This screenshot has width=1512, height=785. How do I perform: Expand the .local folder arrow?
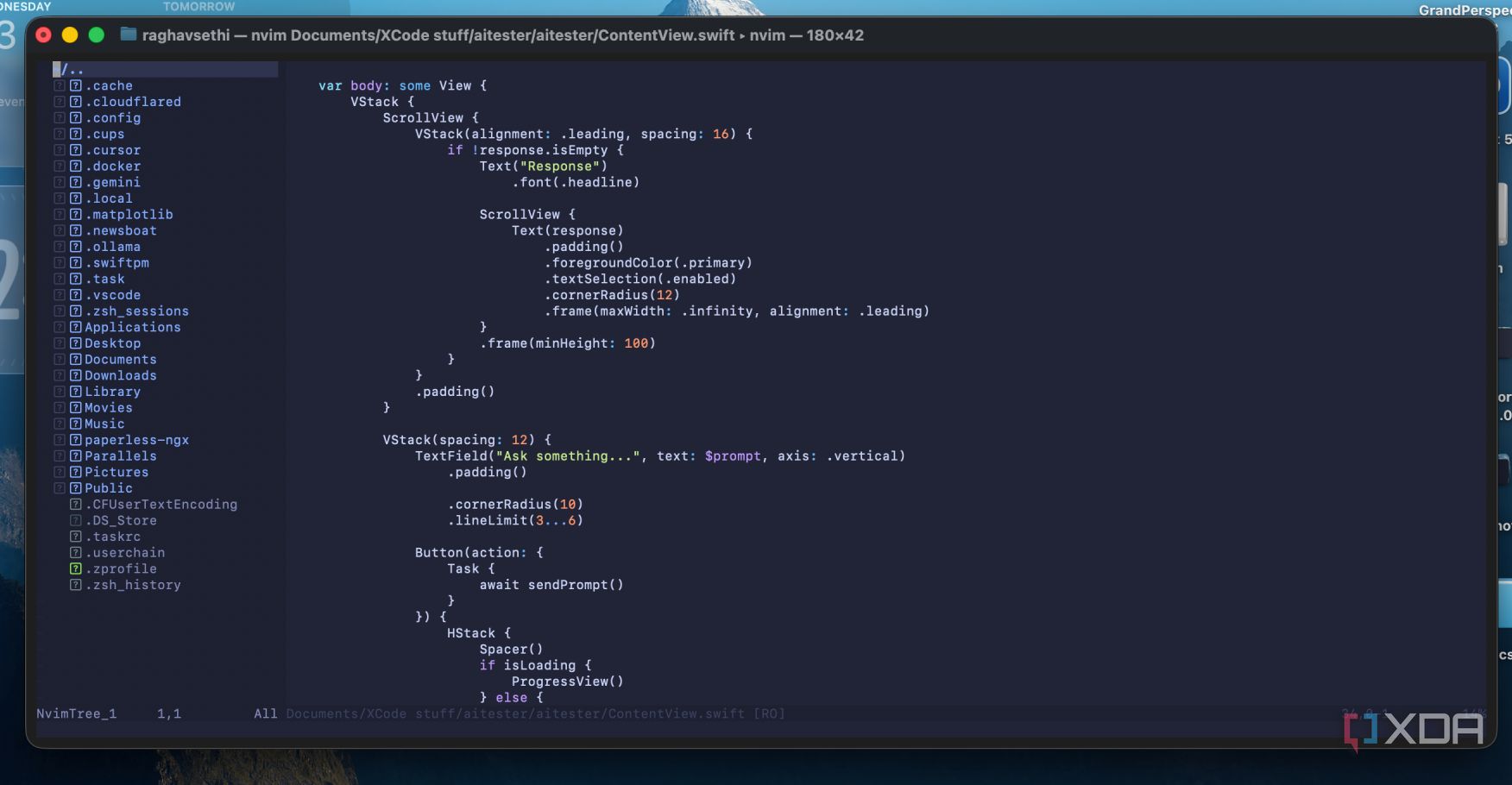point(60,198)
